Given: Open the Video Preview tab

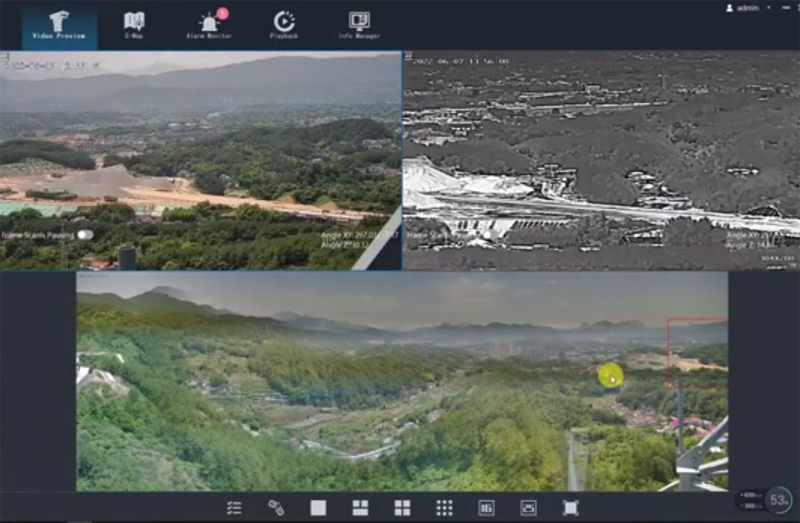Looking at the screenshot, I should tap(59, 25).
